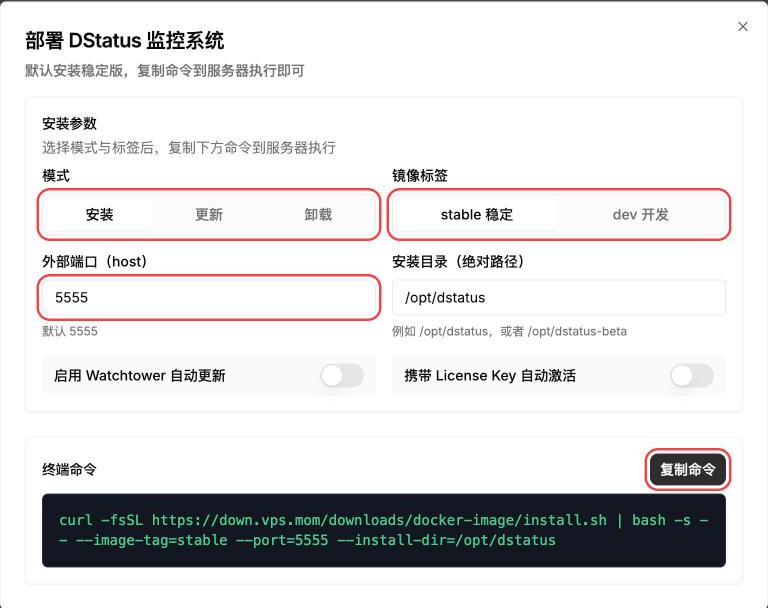Enable Watchtower auto-update toggle
Screen dimensions: 768x608
tap(342, 376)
